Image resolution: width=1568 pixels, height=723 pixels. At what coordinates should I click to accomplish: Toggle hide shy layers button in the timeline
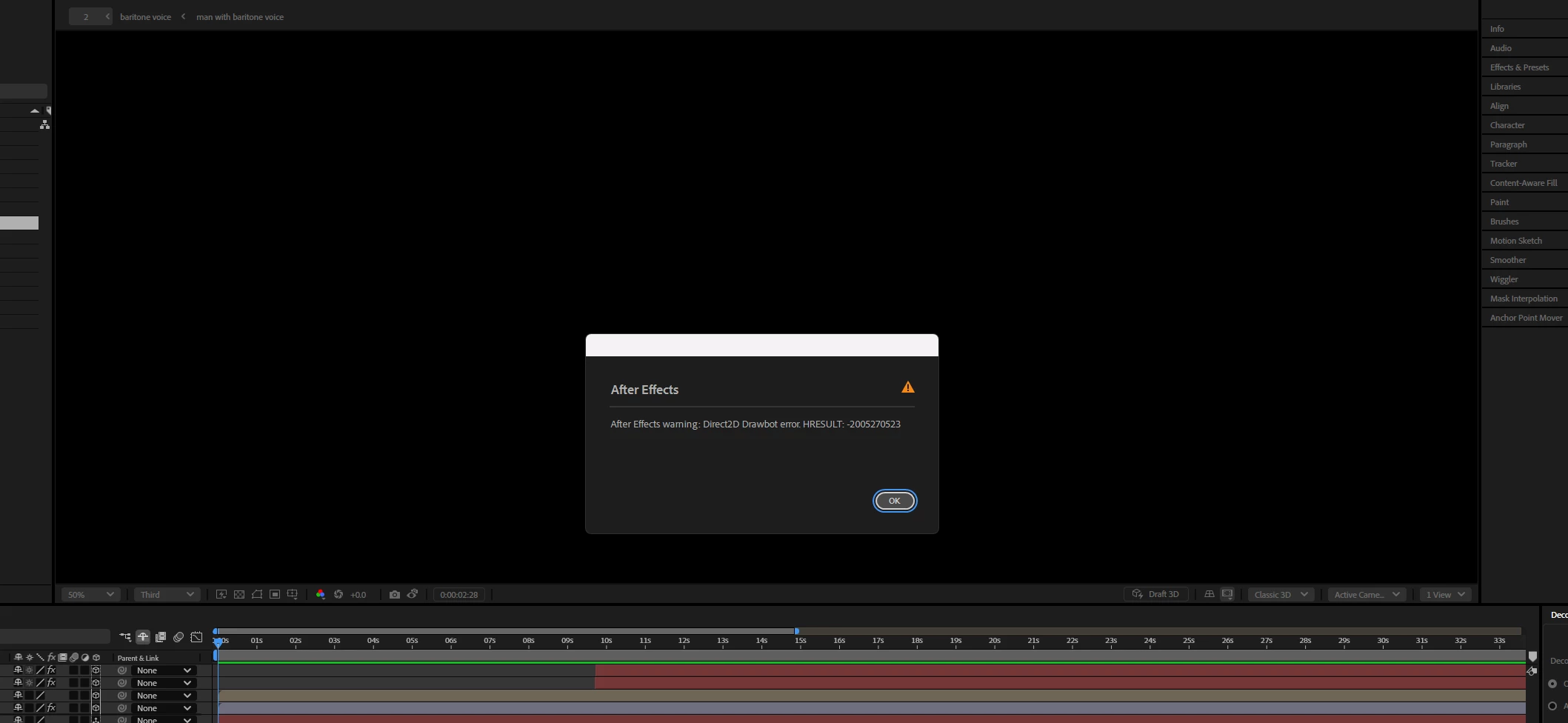[143, 637]
